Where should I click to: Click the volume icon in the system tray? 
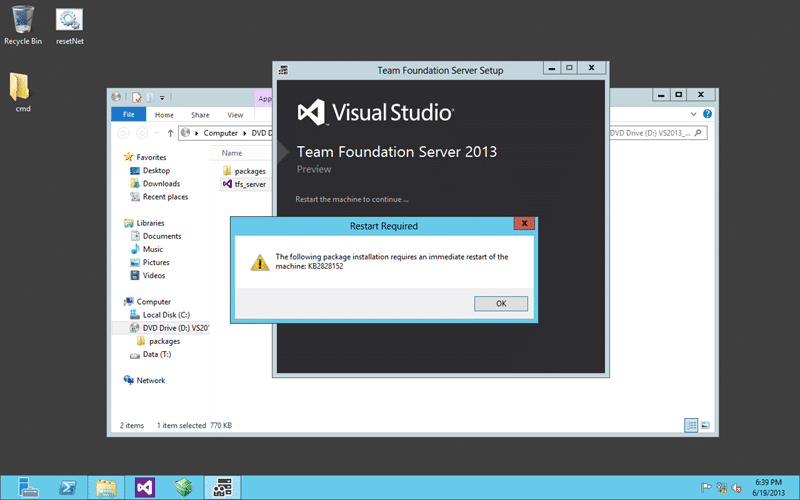click(x=736, y=488)
